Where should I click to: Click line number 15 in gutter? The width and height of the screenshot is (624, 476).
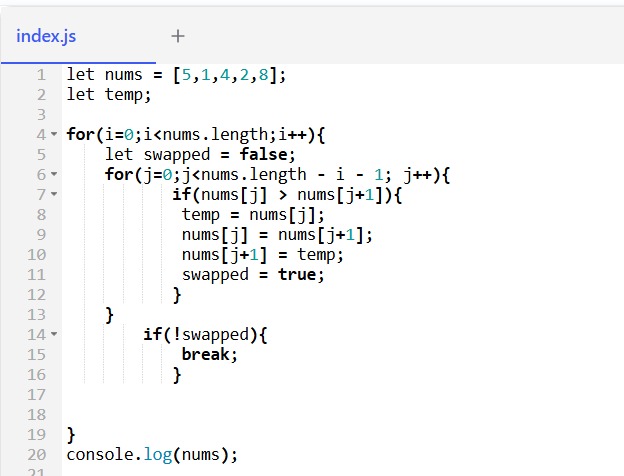point(37,355)
